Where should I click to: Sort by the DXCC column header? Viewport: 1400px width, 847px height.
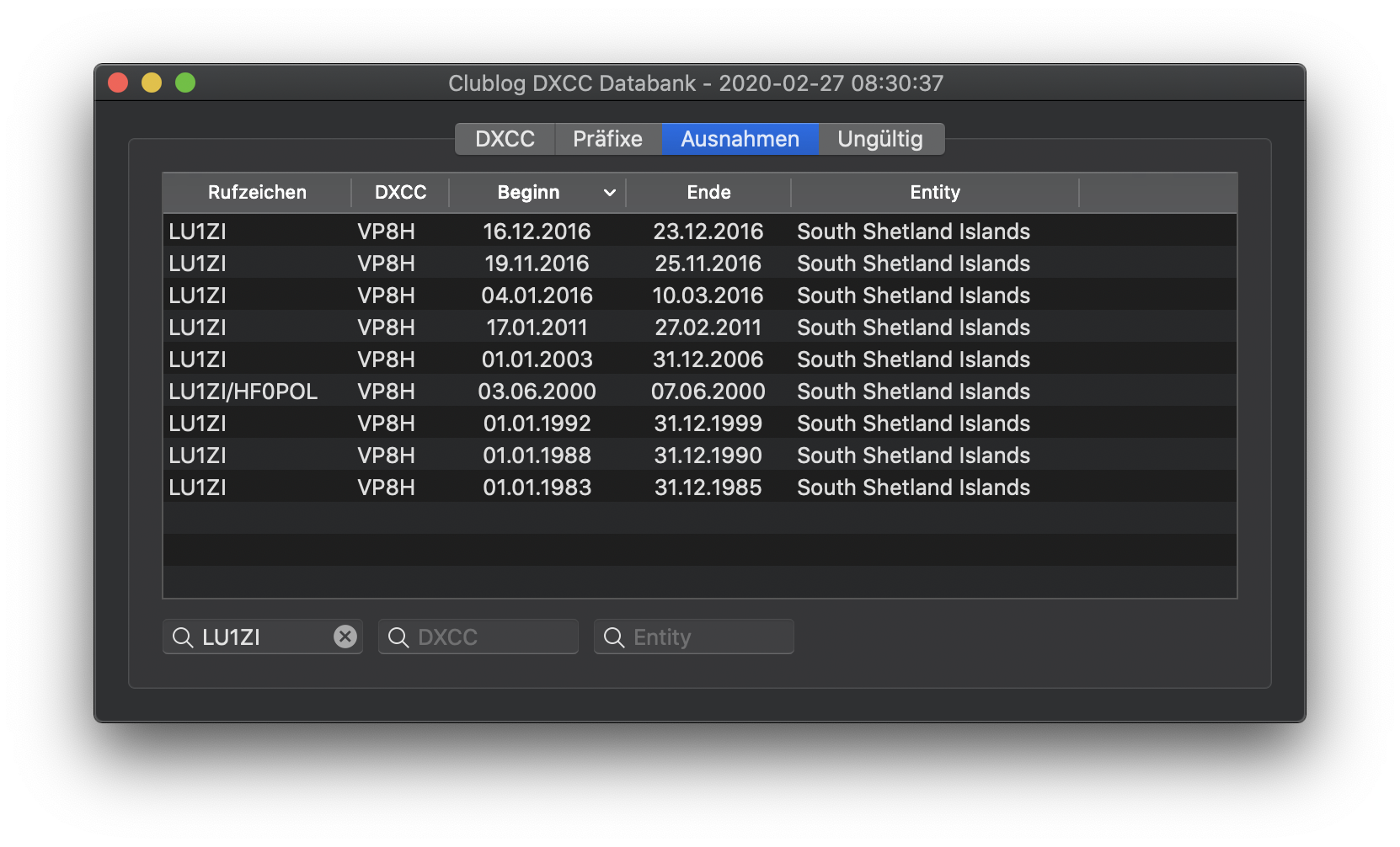tap(400, 193)
